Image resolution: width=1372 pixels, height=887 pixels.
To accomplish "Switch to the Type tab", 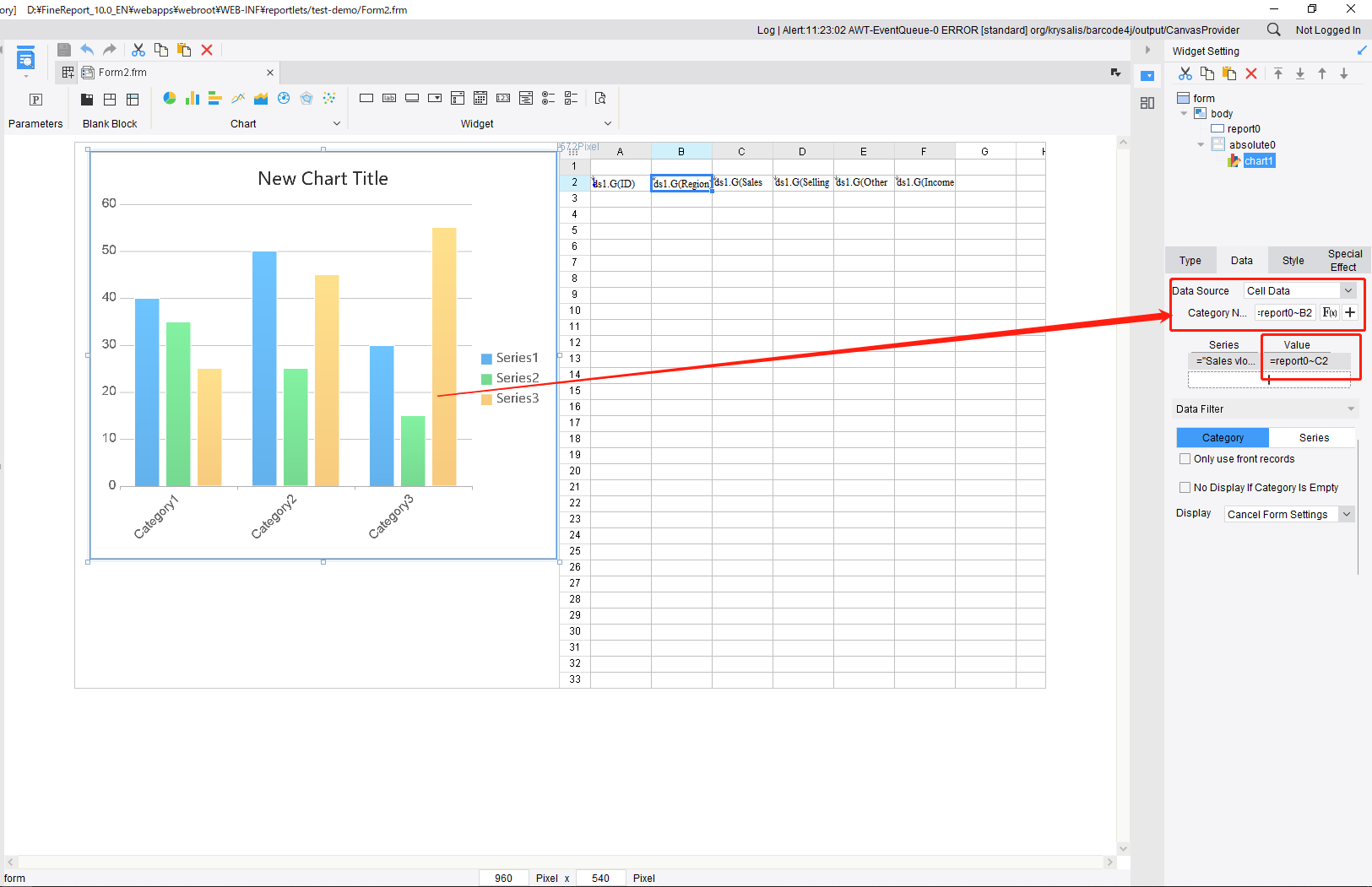I will coord(1190,261).
